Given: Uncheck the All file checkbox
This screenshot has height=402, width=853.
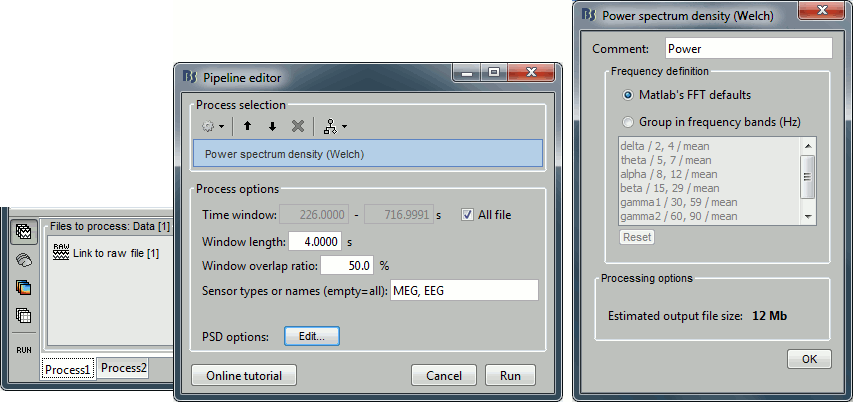Looking at the screenshot, I should pyautogui.click(x=467, y=215).
